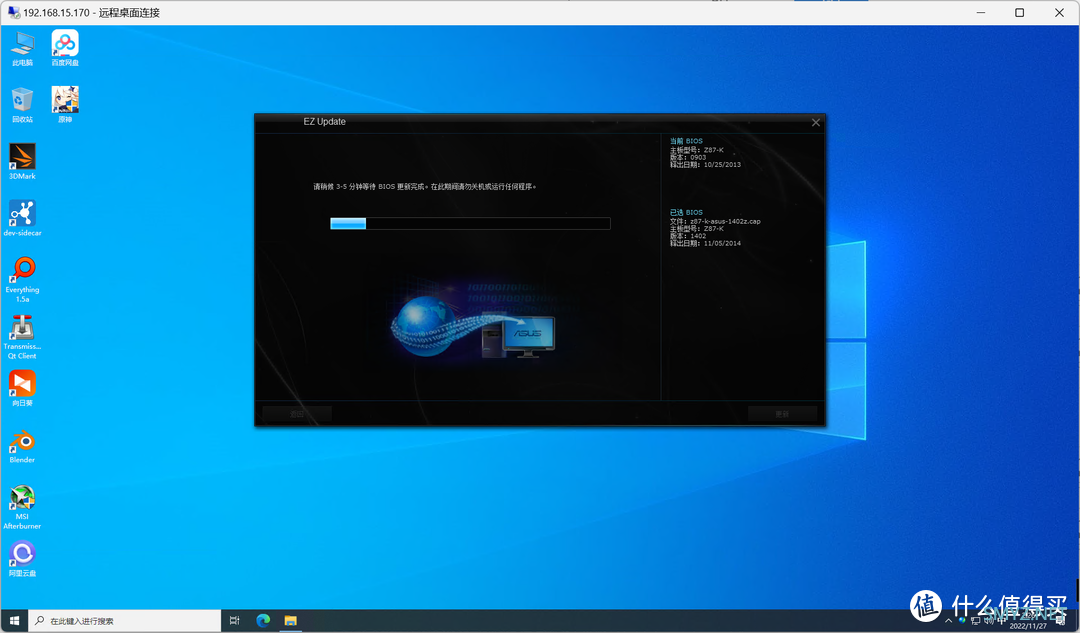Open the 百度网盘 desktop icon
This screenshot has width=1080, height=633.
(65, 48)
